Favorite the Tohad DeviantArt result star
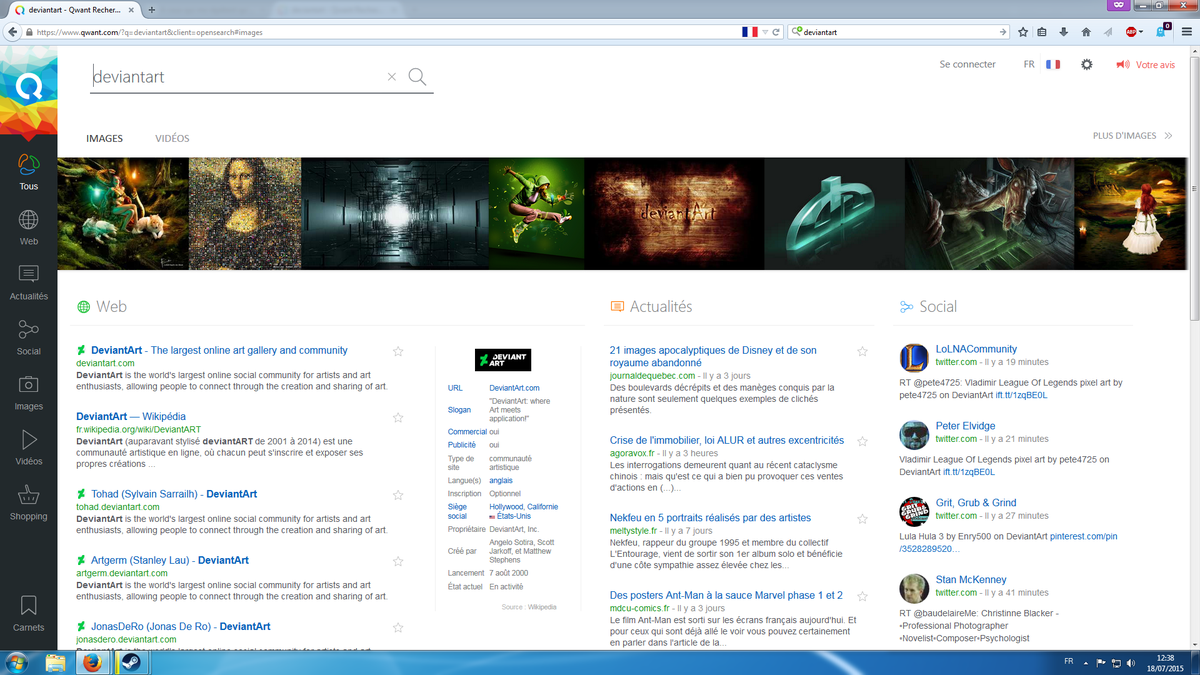The height and width of the screenshot is (675, 1200). 398,495
